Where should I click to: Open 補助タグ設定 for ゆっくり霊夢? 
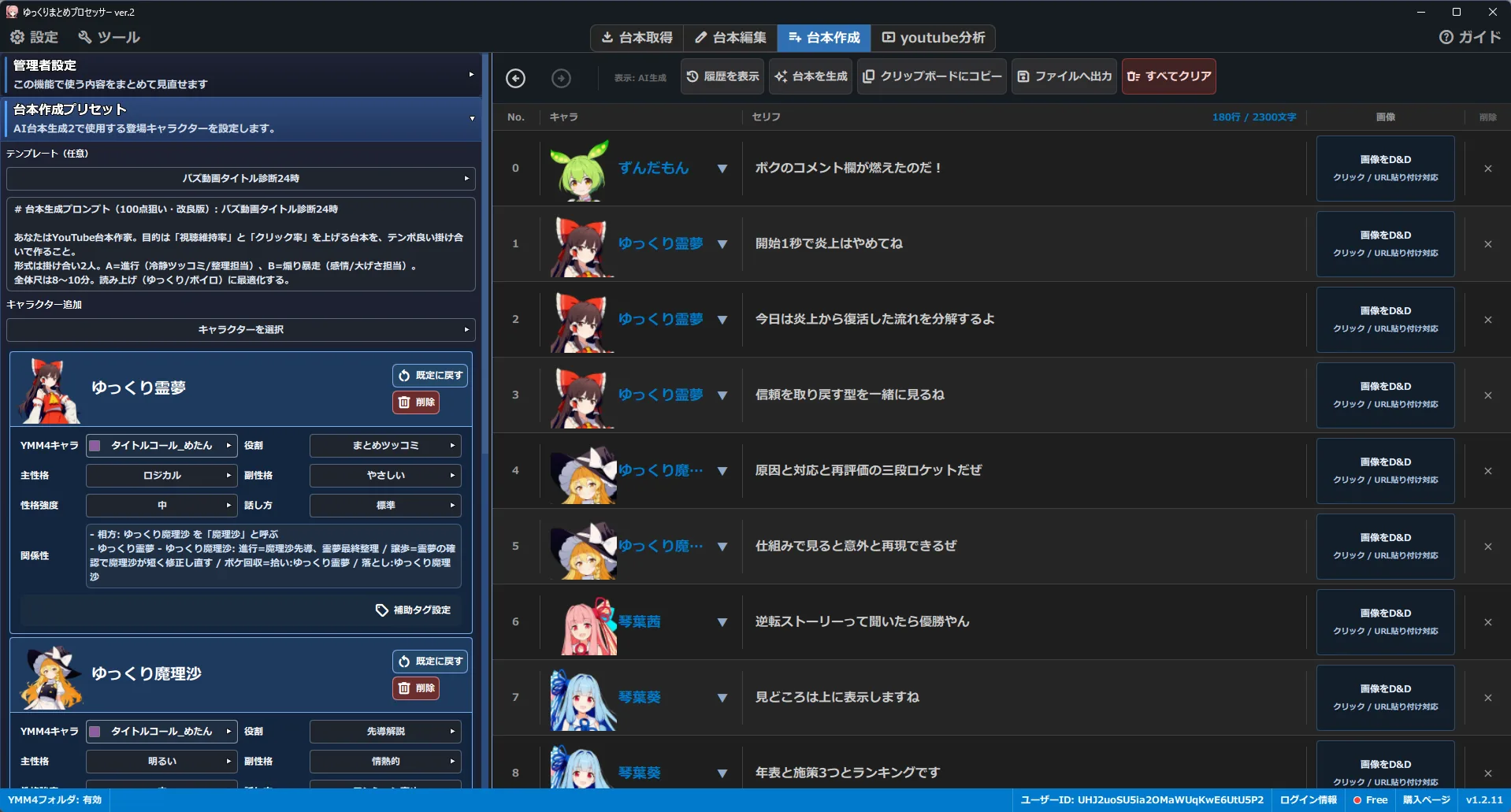click(414, 610)
